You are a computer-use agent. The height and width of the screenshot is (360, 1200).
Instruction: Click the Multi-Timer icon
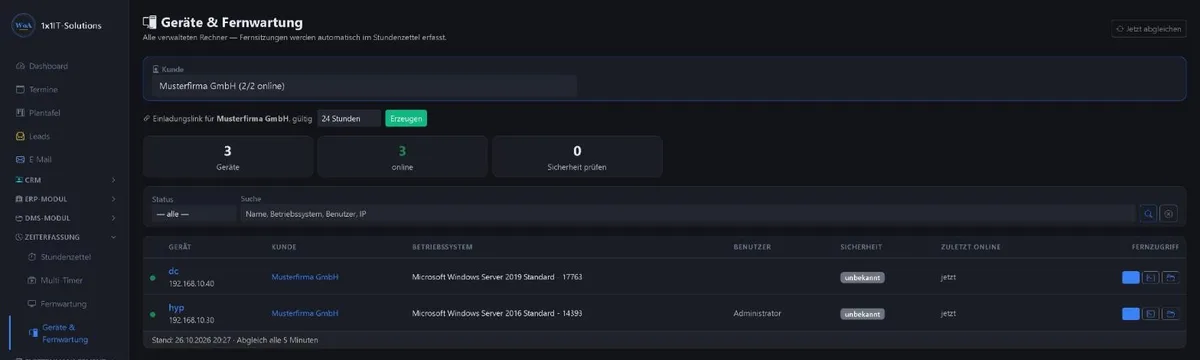pyautogui.click(x=31, y=280)
